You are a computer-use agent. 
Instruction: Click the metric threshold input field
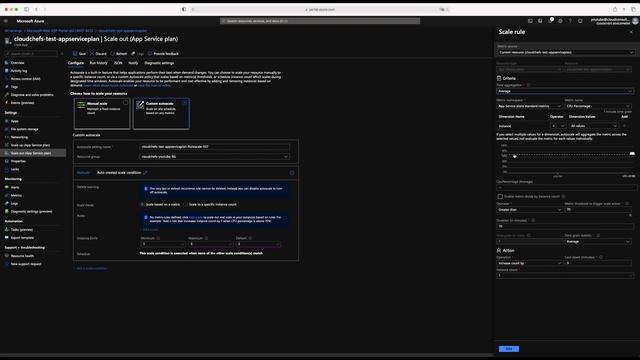[598, 210]
